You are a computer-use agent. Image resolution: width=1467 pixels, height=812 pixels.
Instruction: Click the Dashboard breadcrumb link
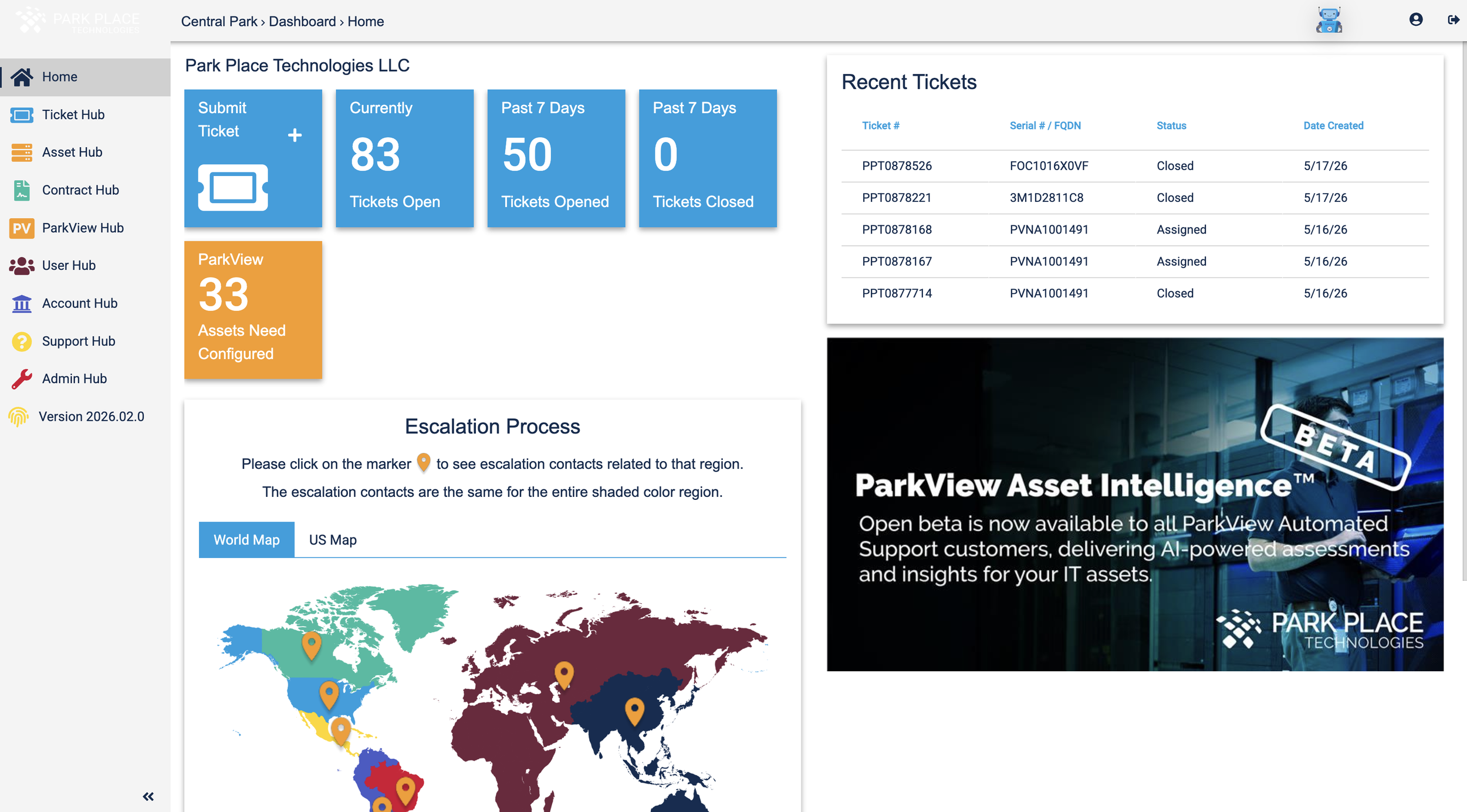[x=302, y=22]
